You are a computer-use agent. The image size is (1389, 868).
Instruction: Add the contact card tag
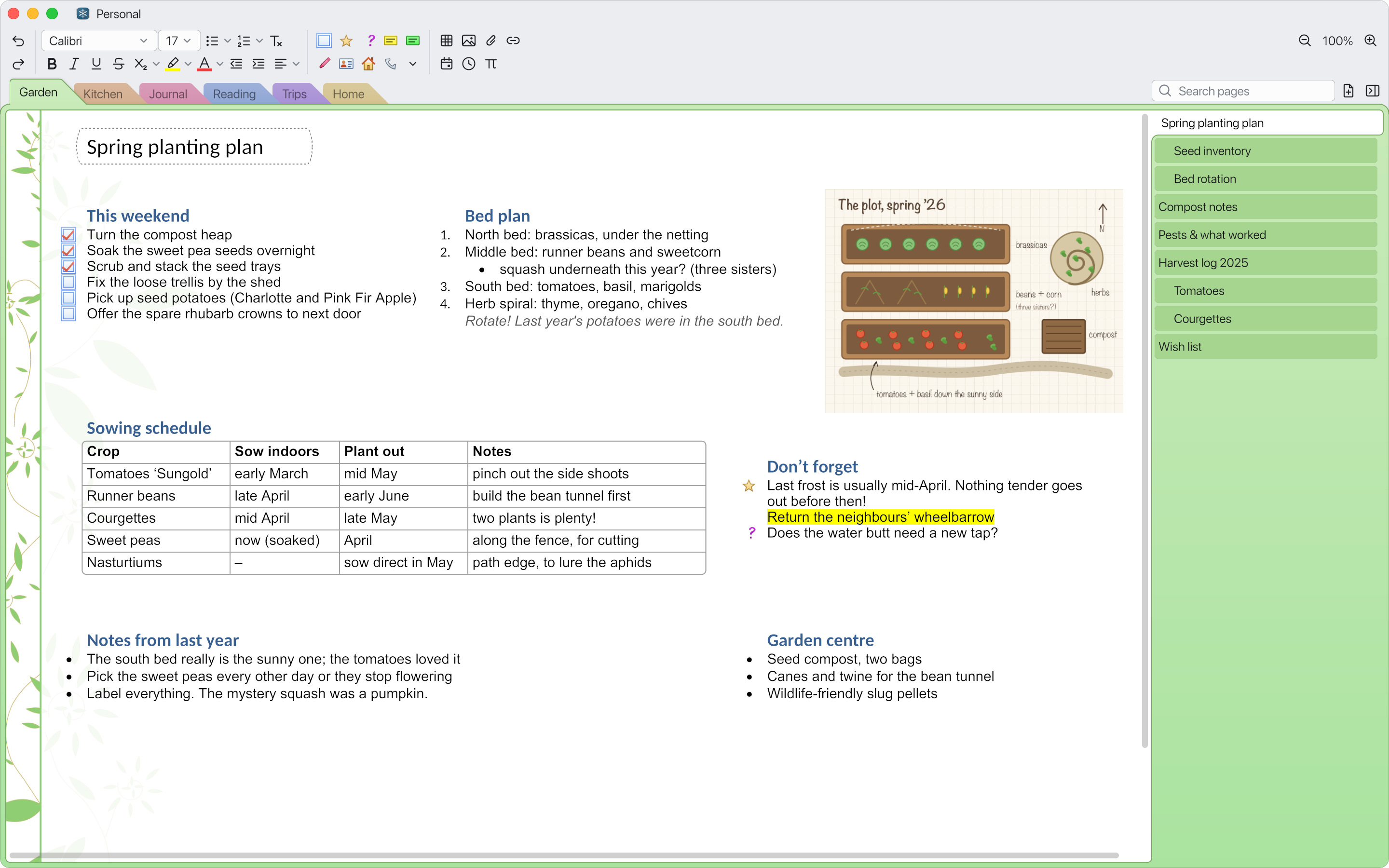pyautogui.click(x=346, y=64)
